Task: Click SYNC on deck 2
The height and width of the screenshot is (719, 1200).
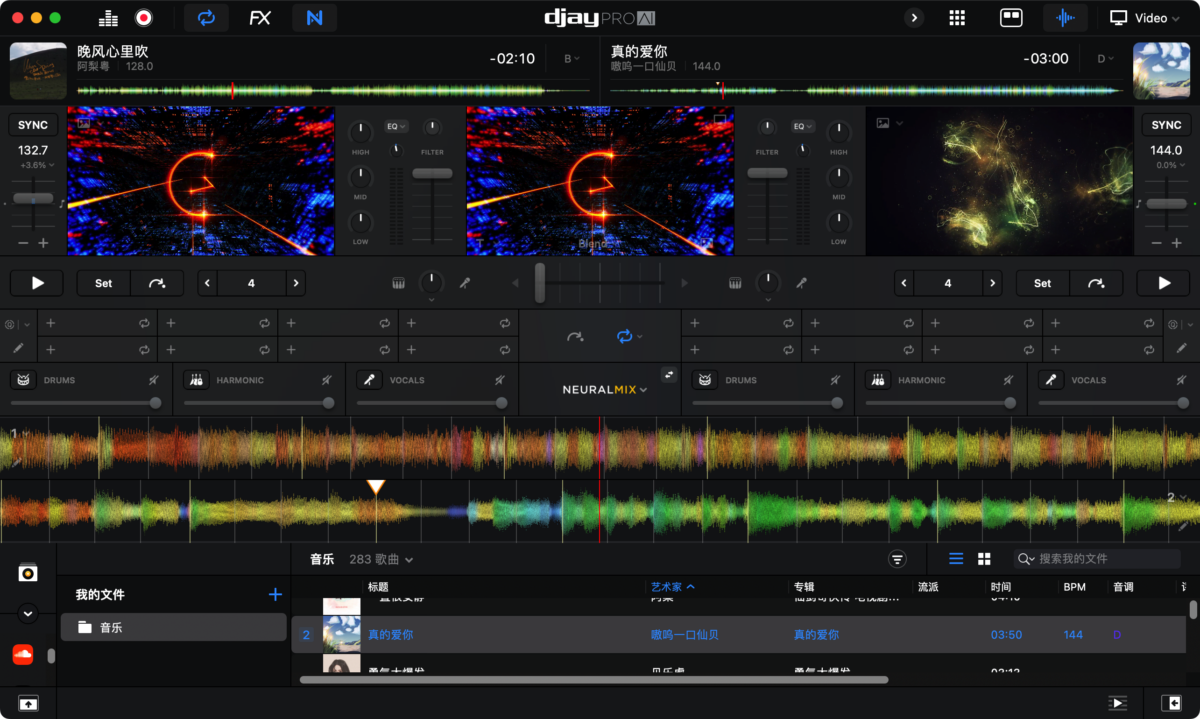Action: (1166, 125)
